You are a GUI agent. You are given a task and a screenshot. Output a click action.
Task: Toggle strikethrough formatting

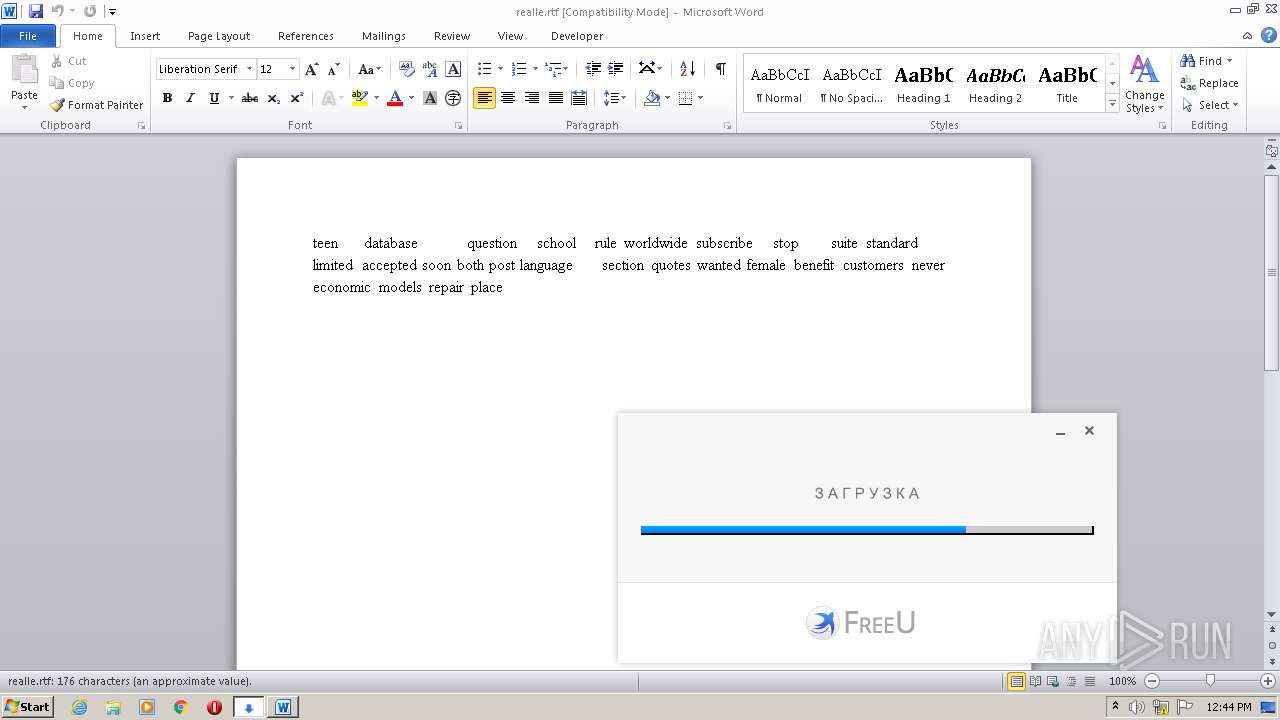pos(250,98)
